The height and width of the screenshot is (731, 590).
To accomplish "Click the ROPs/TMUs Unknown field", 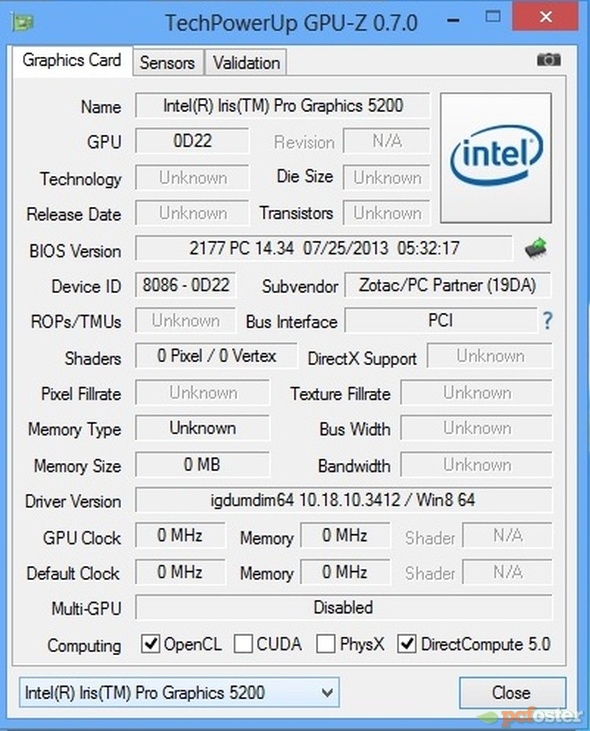I will (x=185, y=320).
